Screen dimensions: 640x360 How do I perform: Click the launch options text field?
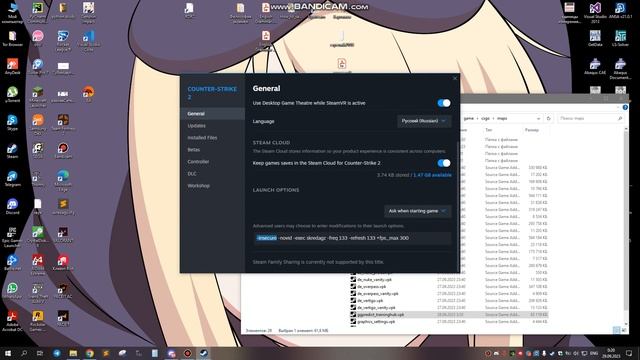(352, 238)
